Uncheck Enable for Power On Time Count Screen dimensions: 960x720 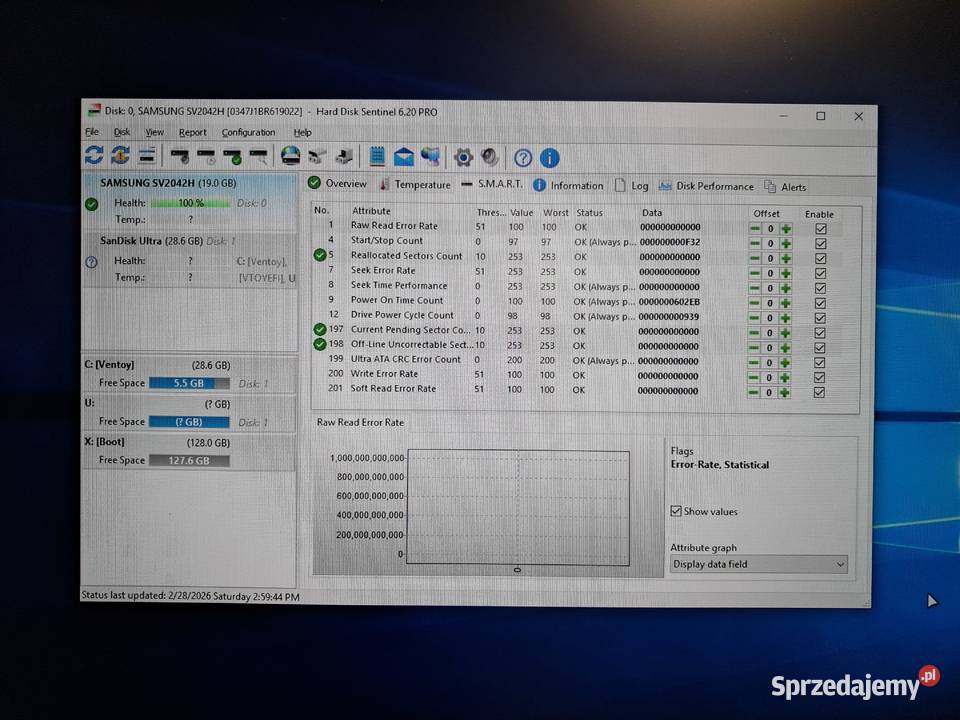pyautogui.click(x=820, y=302)
